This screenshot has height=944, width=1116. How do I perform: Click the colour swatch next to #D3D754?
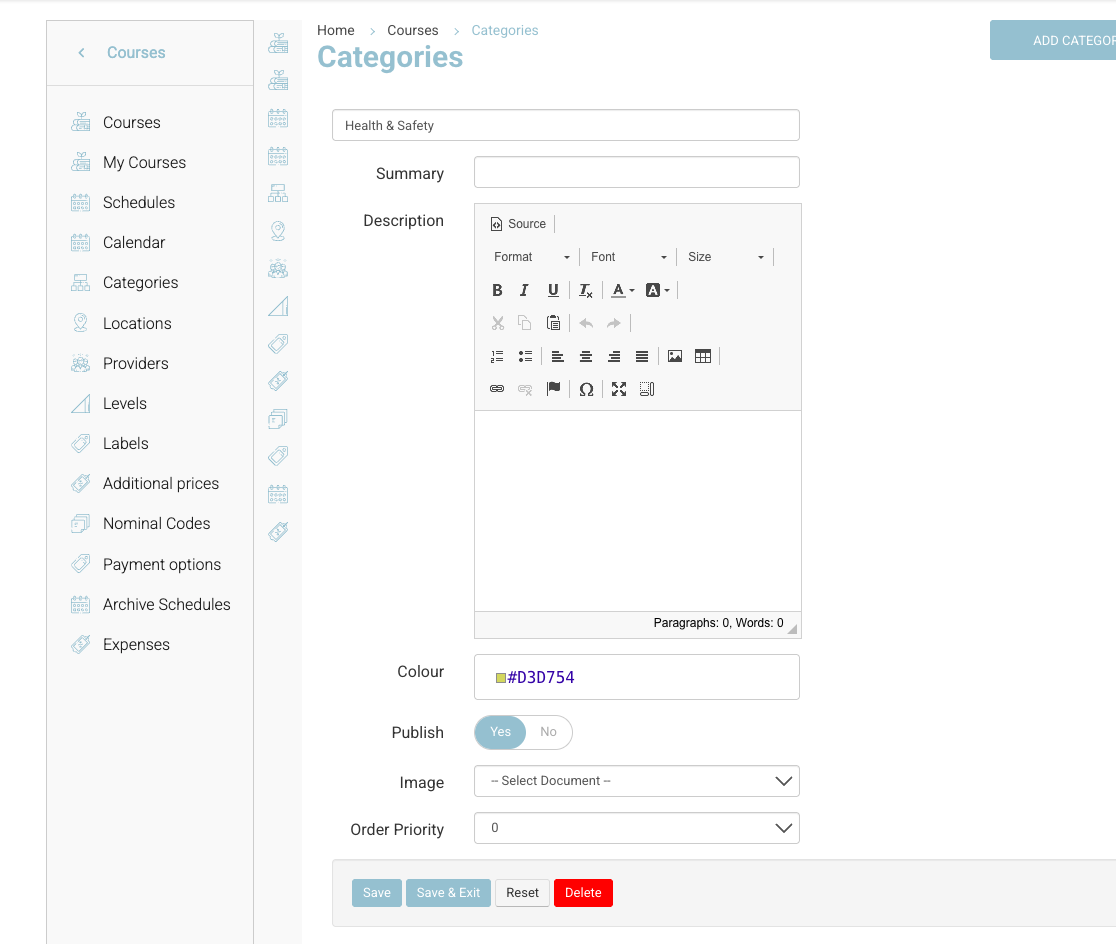pos(501,678)
